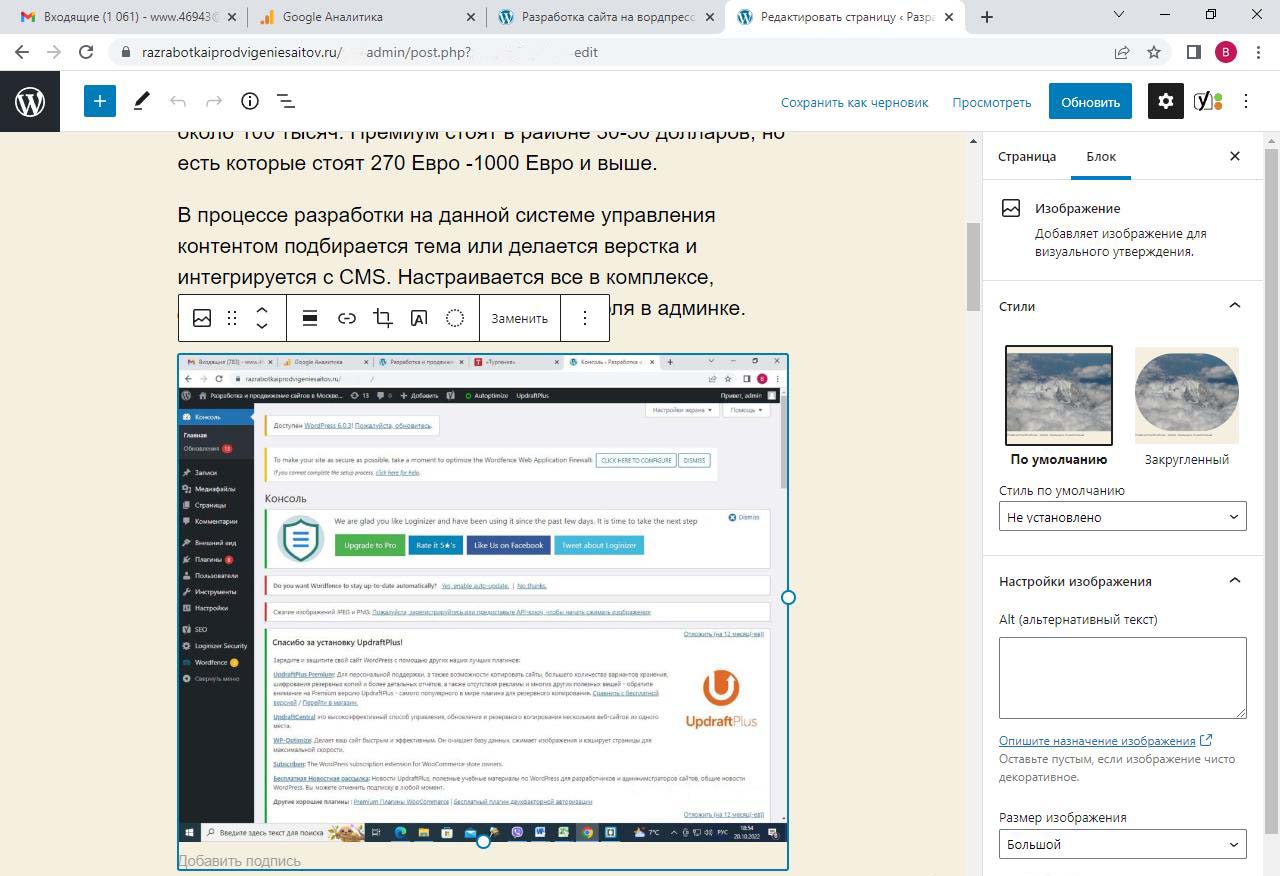The height and width of the screenshot is (876, 1280).
Task: Open the Стиль по умолчанию dropdown
Action: [x=1122, y=517]
